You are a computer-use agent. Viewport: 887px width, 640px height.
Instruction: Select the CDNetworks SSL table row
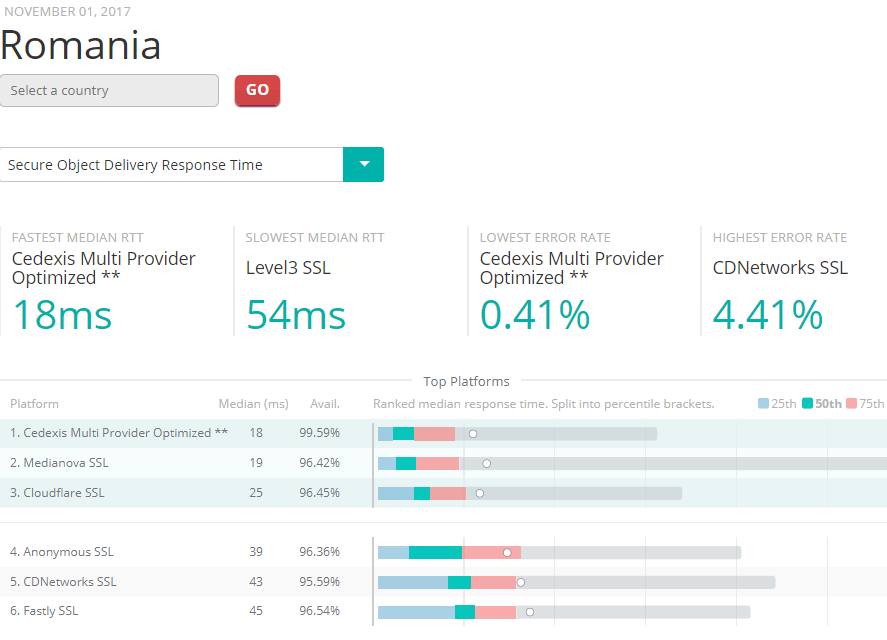tap(444, 582)
